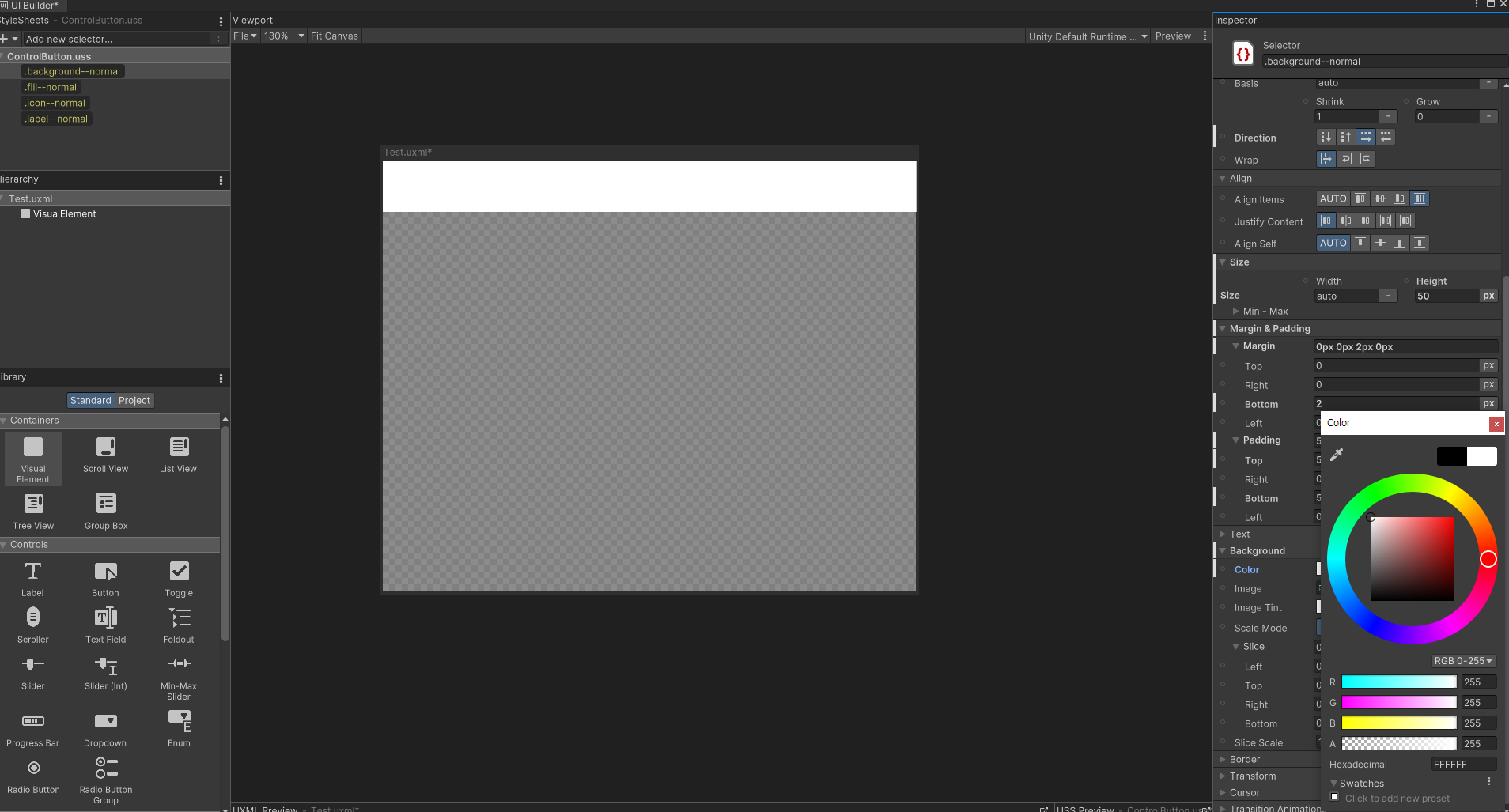The width and height of the screenshot is (1509, 812).
Task: Open the Viewport options kebab menu
Action: pyautogui.click(x=1205, y=36)
